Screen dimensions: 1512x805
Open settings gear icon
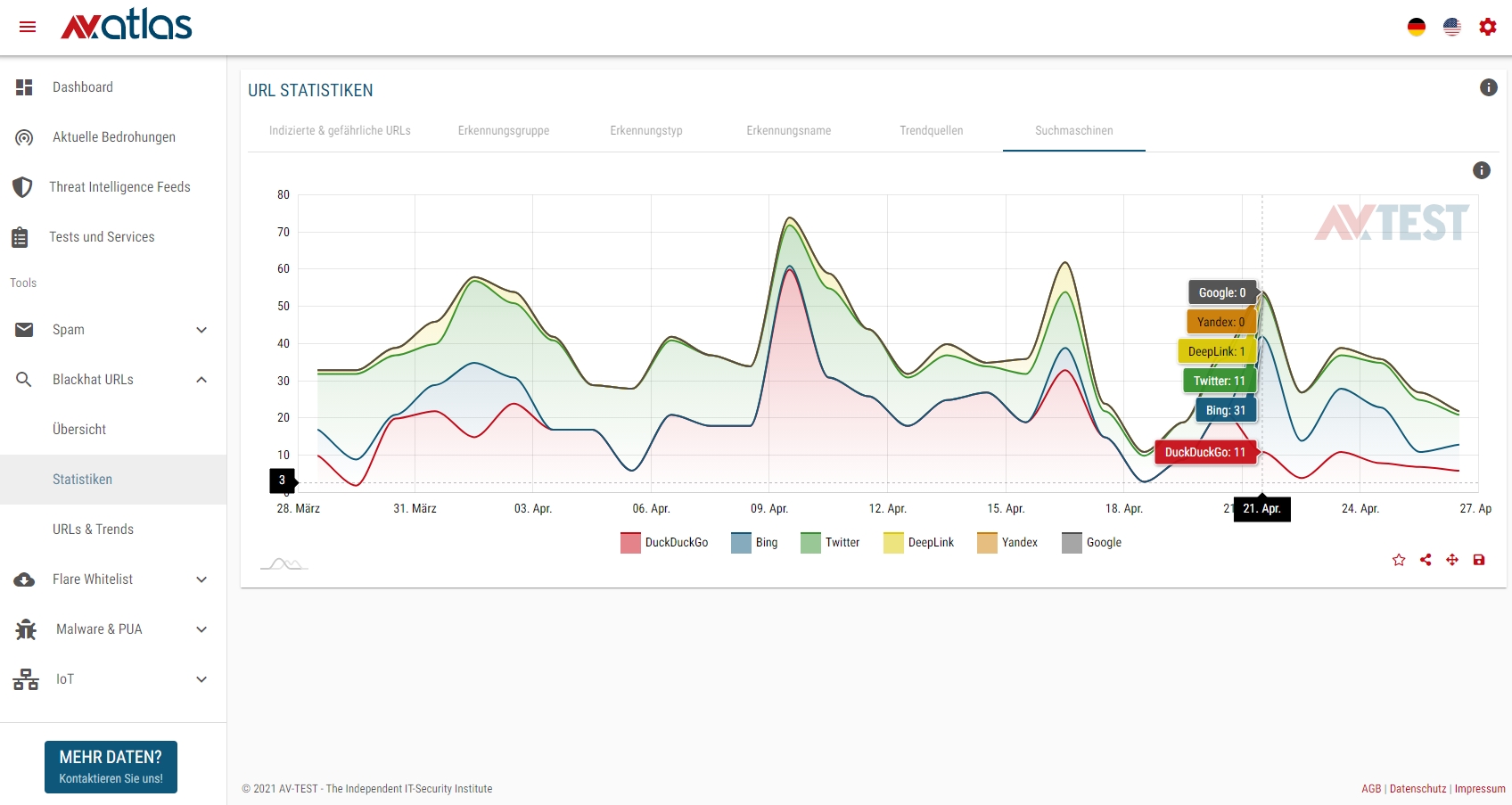point(1488,27)
